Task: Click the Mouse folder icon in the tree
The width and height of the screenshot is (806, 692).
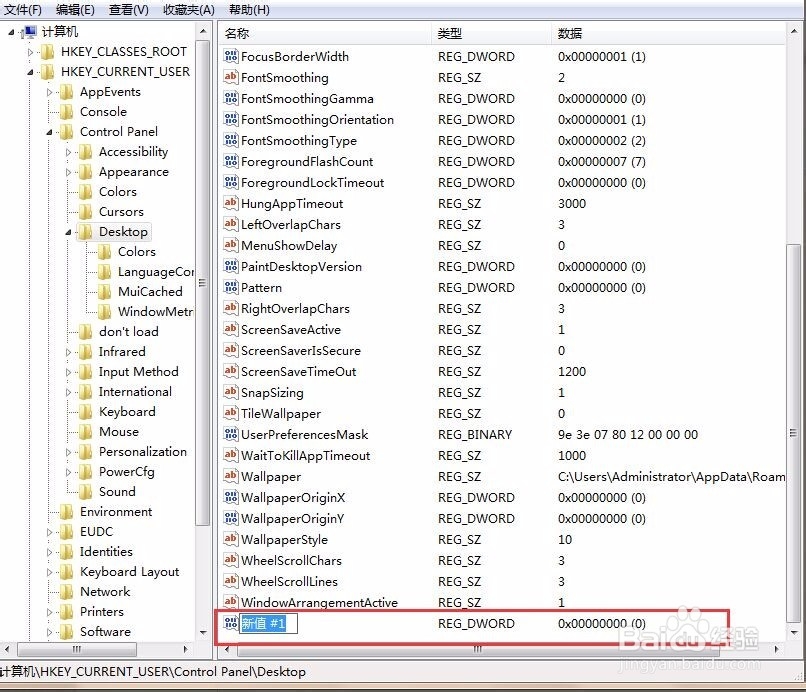Action: click(x=86, y=432)
